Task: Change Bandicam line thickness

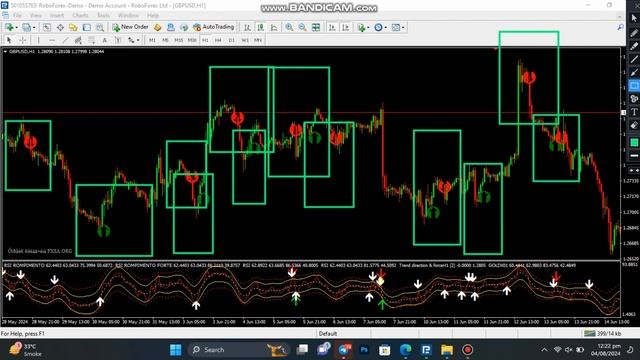Action: click(634, 156)
